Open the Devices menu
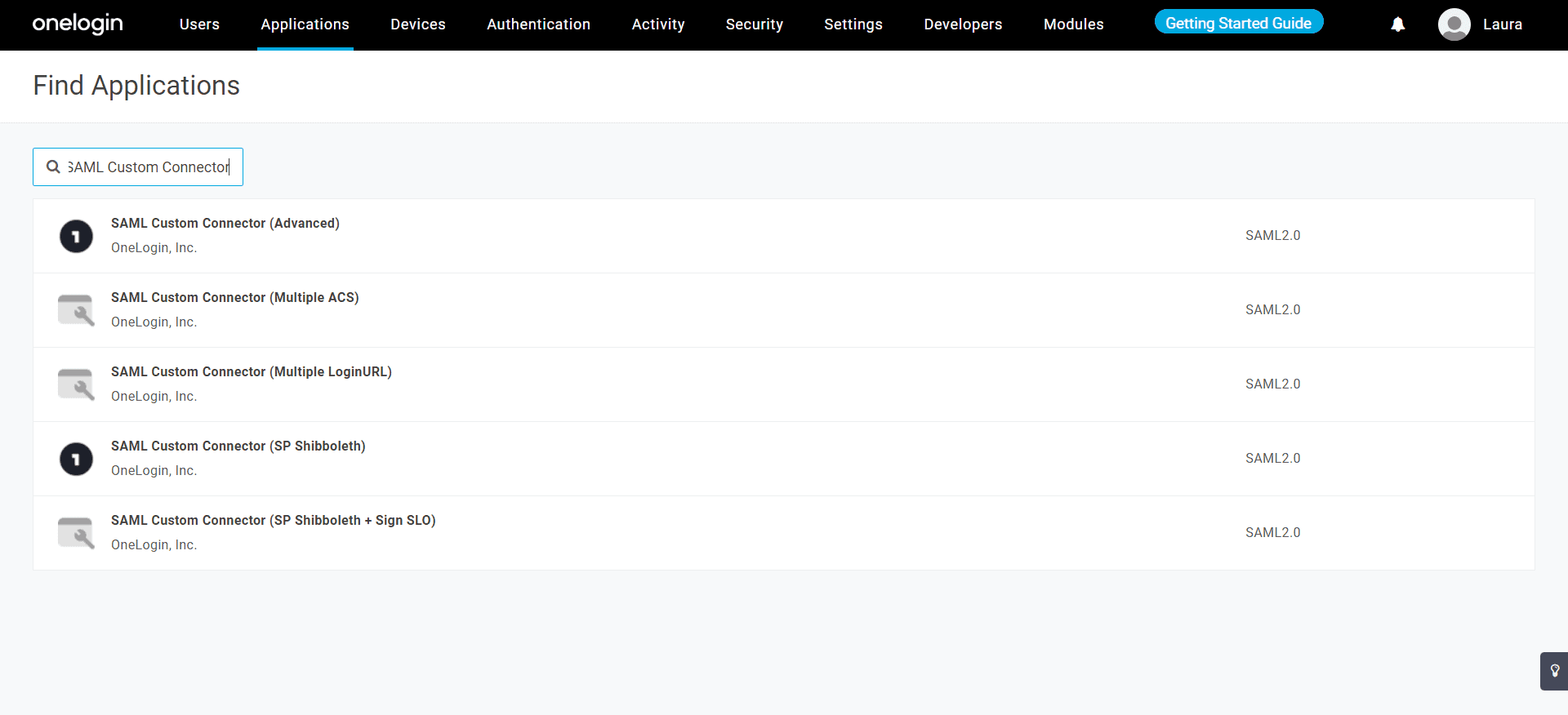1568x715 pixels. click(418, 24)
